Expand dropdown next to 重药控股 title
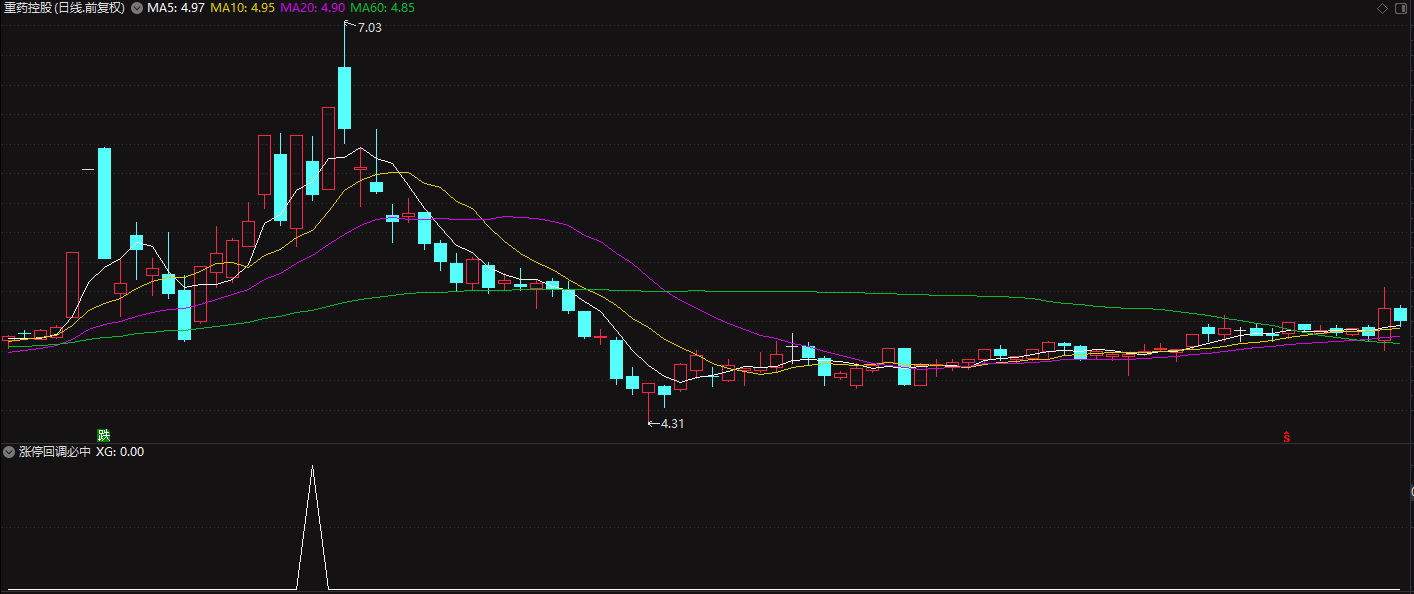1414x594 pixels. click(x=137, y=8)
